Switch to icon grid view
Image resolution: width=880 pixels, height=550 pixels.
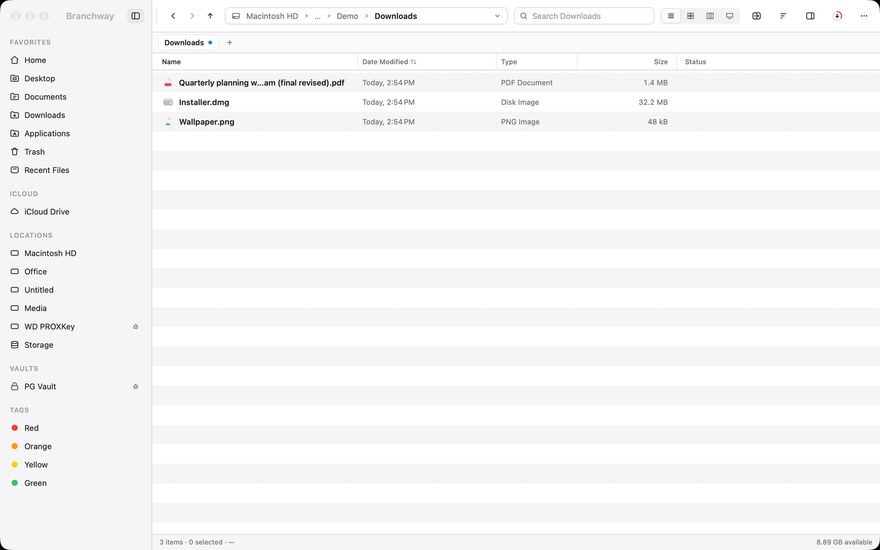coord(691,16)
